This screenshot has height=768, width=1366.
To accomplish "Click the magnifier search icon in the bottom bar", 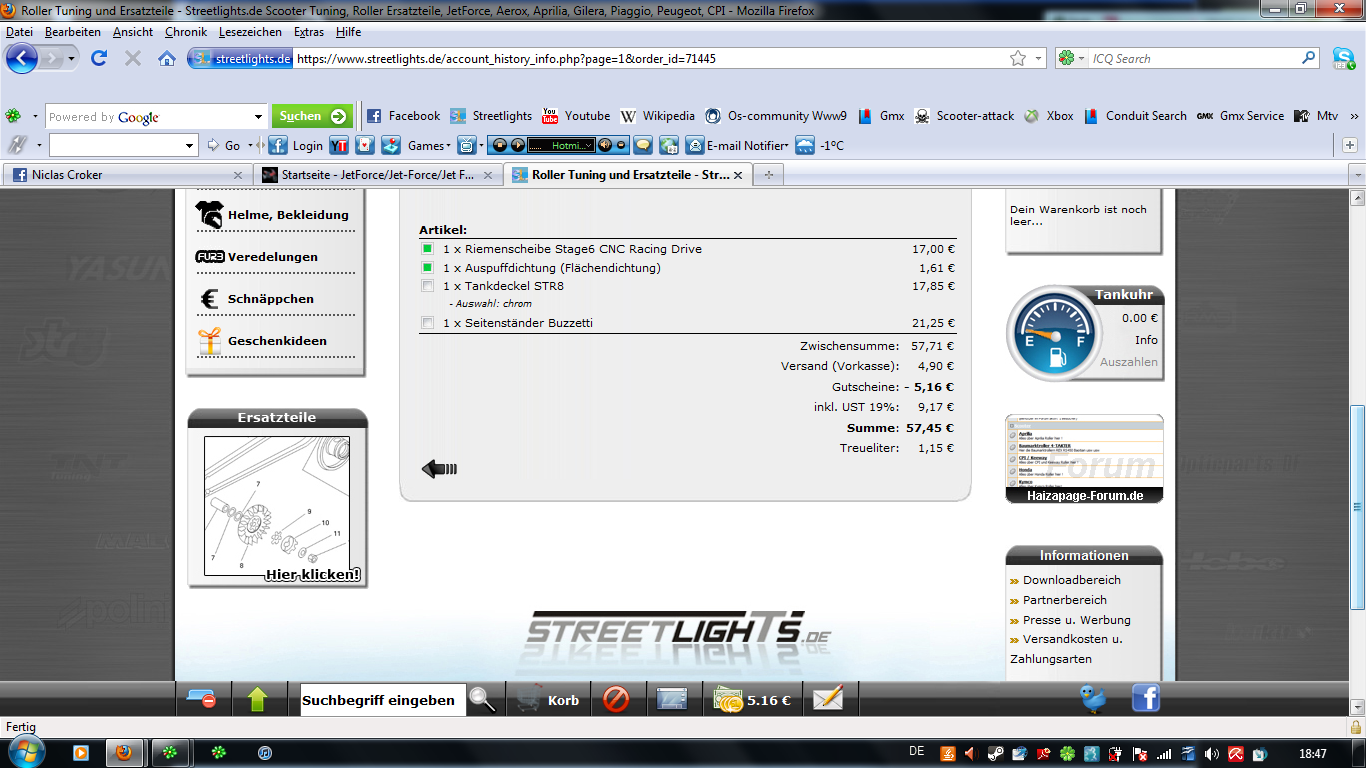I will (x=482, y=699).
